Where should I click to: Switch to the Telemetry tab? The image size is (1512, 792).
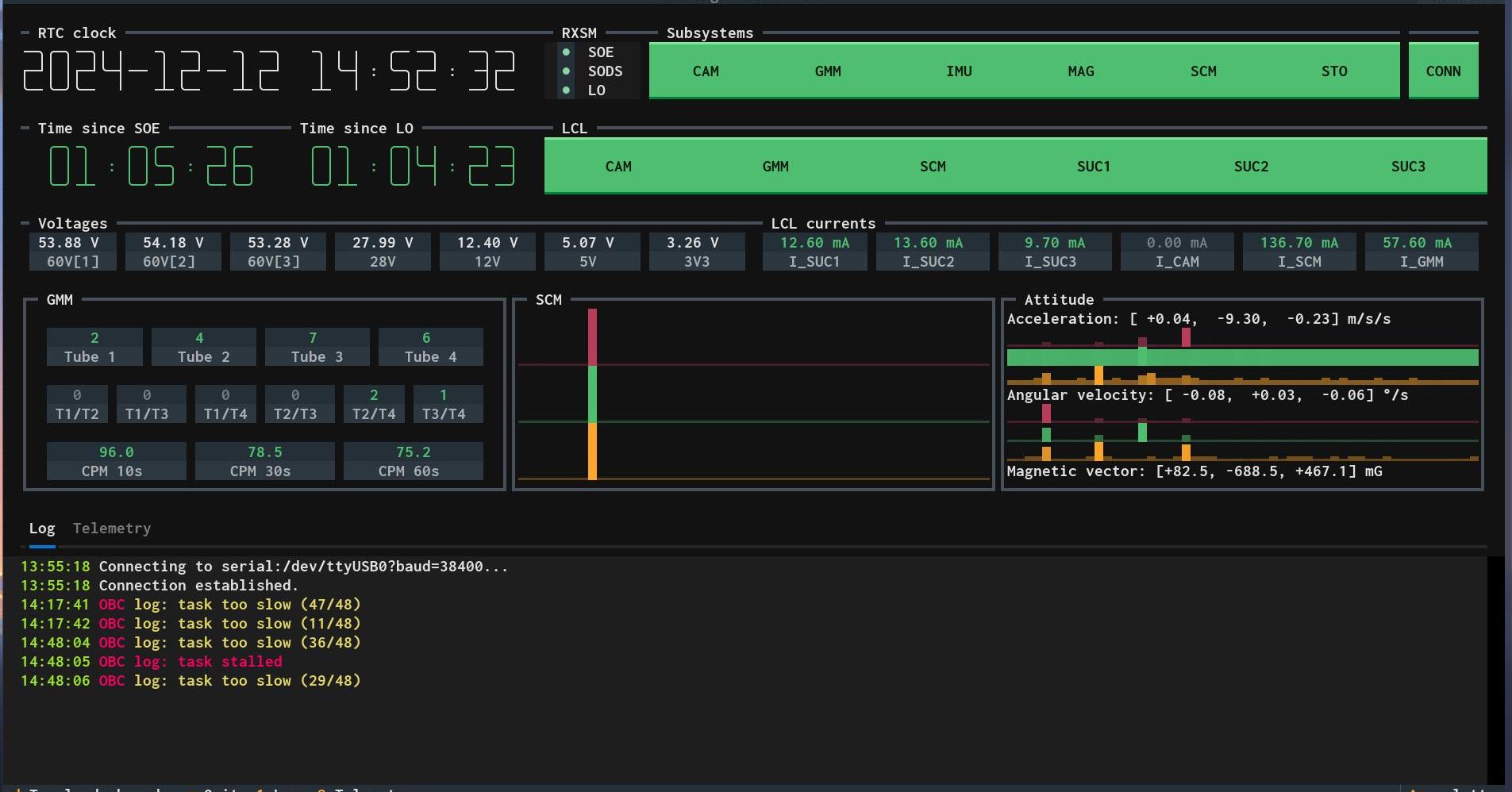click(112, 529)
